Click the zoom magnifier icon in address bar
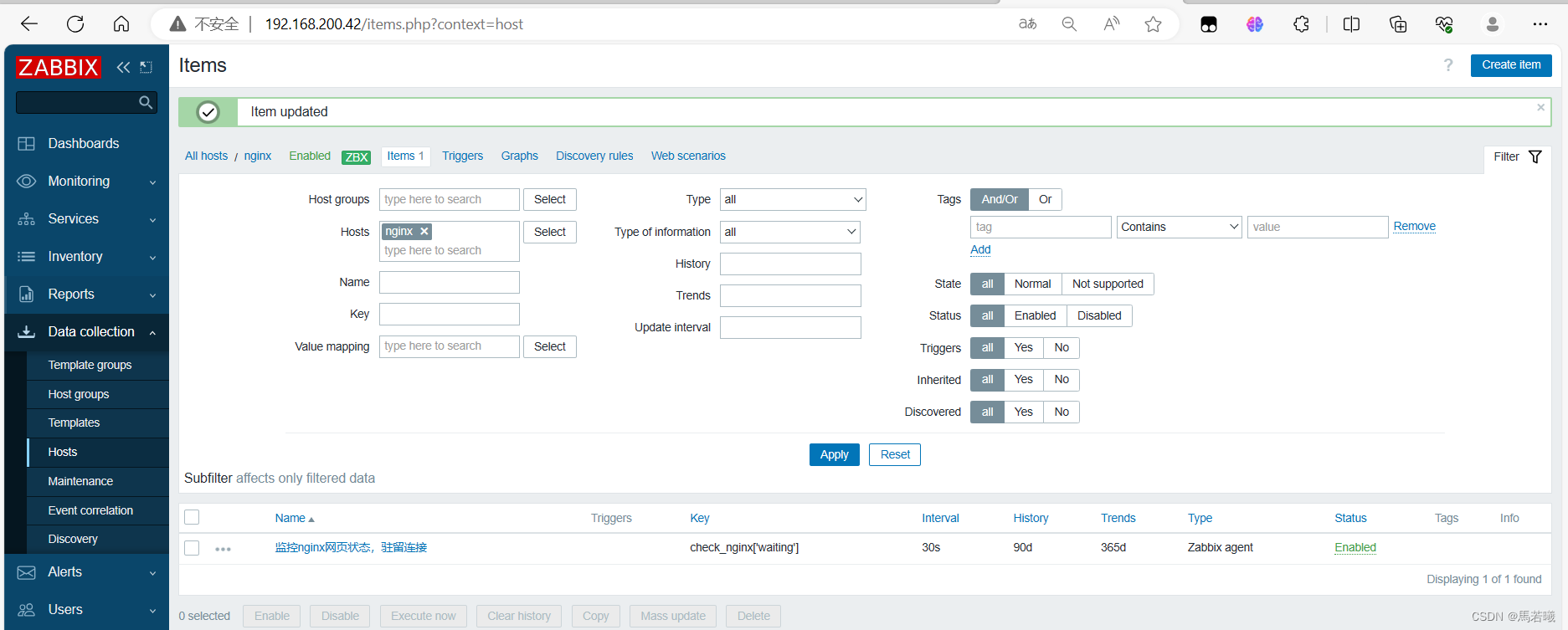Screen dimensions: 1568x630 [1069, 24]
